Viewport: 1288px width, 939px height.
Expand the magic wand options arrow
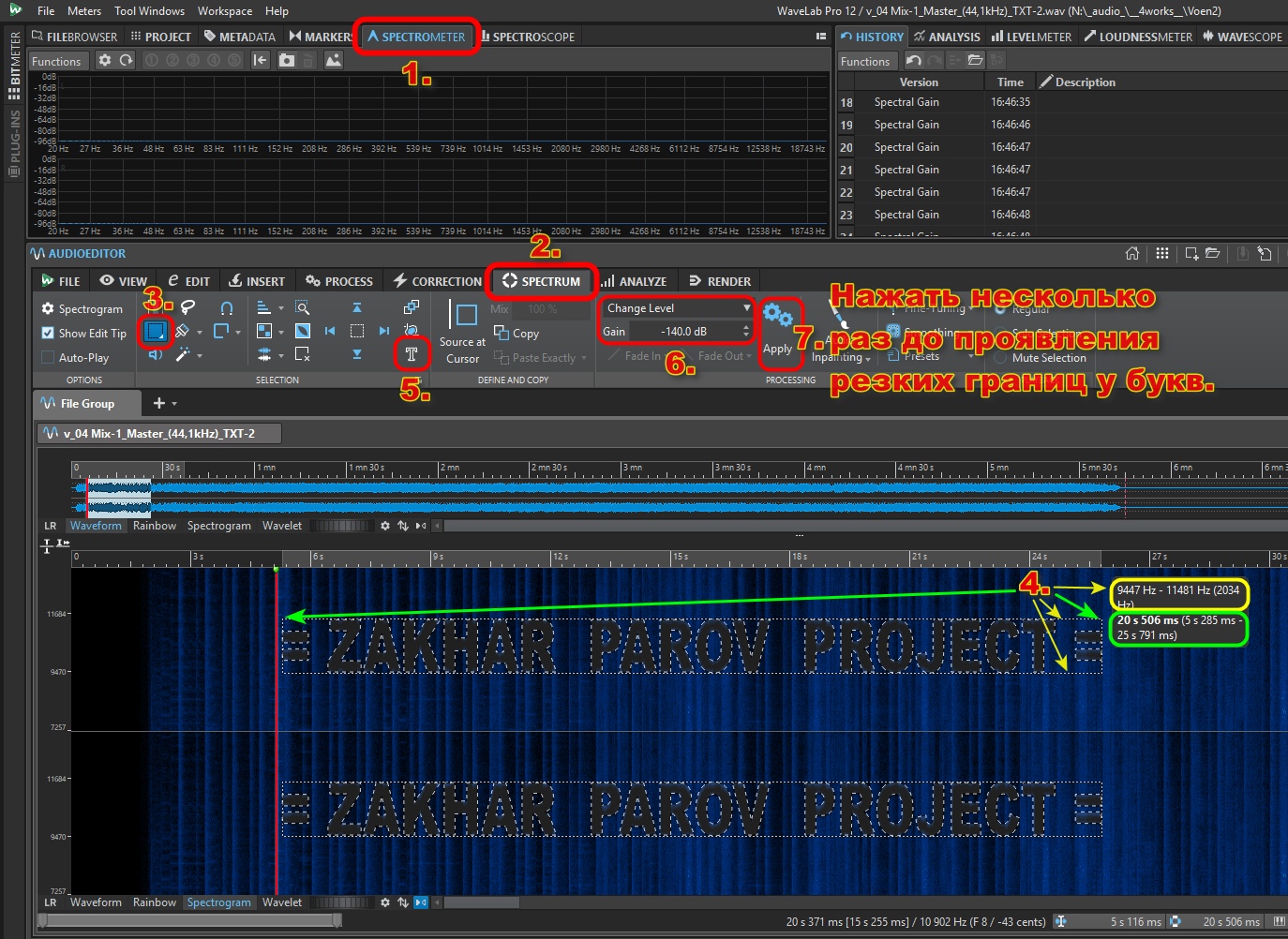[200, 355]
